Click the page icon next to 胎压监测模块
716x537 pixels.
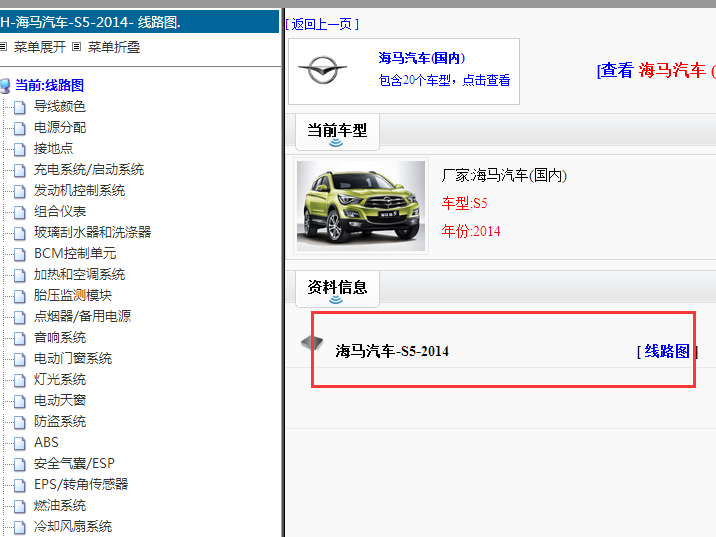click(x=20, y=296)
